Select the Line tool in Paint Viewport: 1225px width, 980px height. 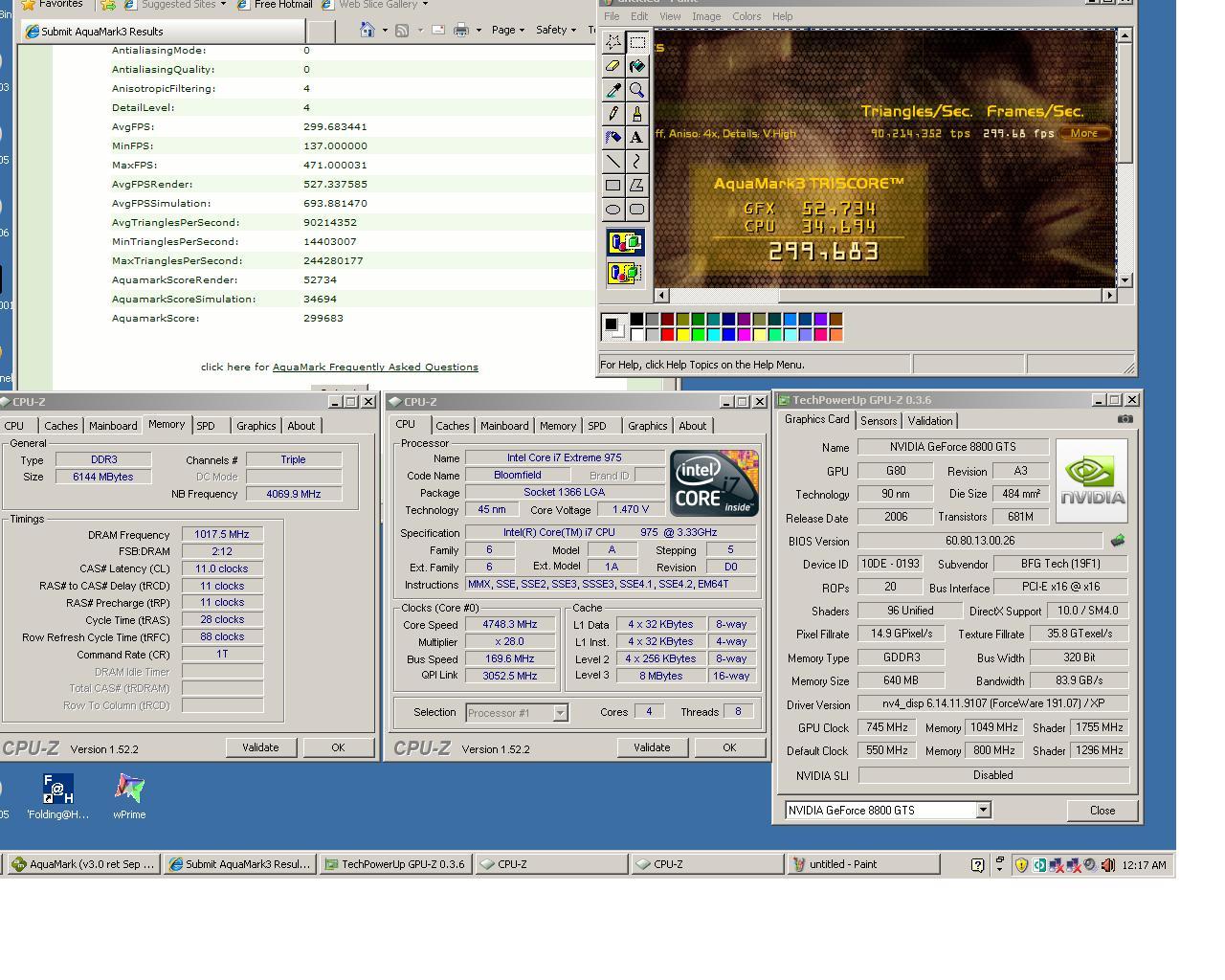click(613, 162)
